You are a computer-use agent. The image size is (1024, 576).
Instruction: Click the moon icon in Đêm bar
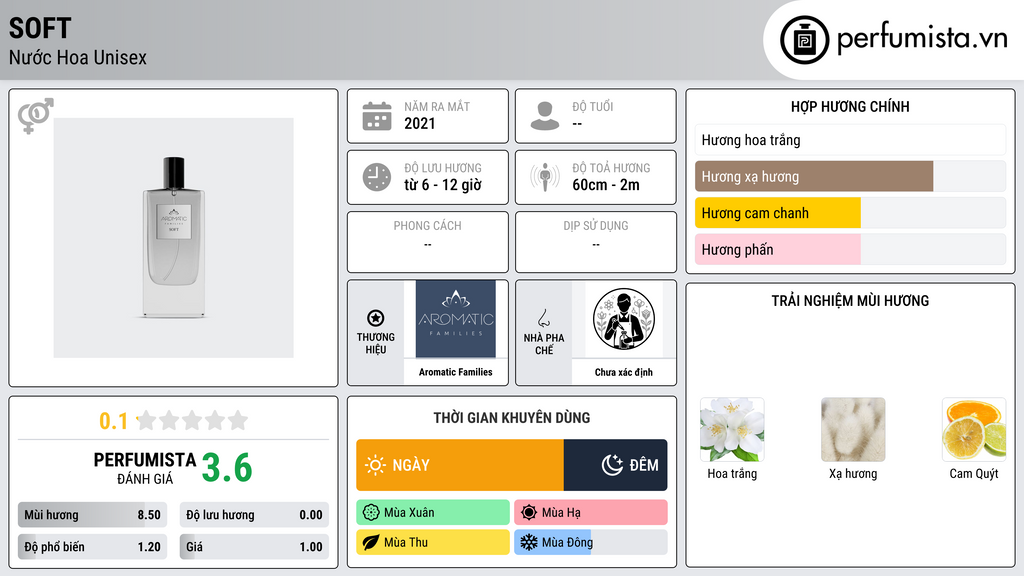pos(612,465)
